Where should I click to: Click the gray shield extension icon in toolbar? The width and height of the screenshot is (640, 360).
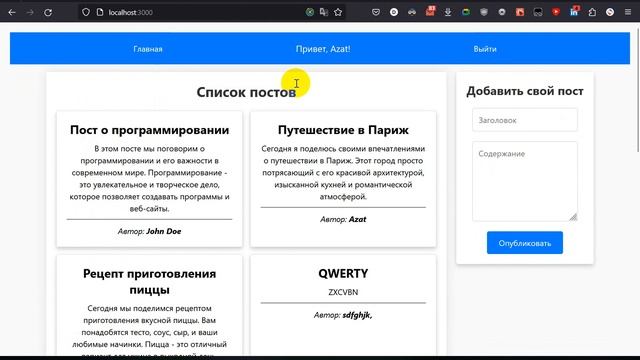(484, 12)
